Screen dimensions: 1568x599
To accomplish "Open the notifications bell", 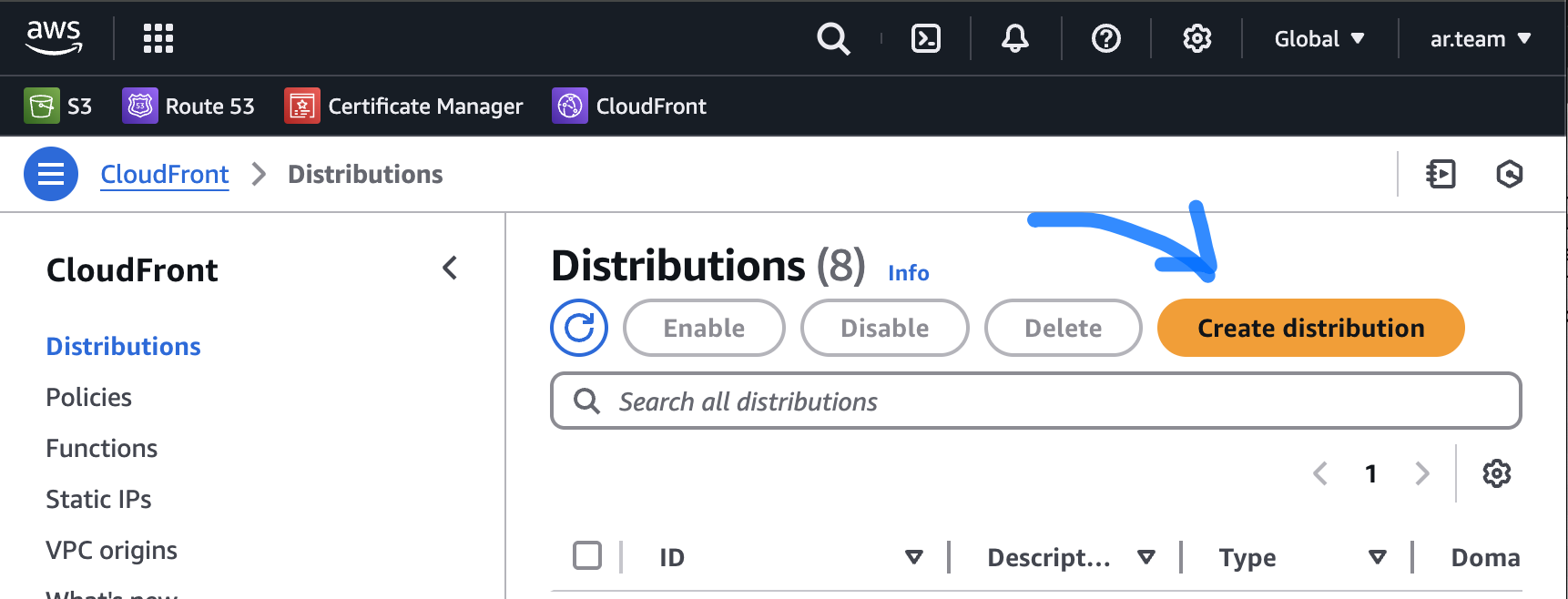I will pos(1014,38).
